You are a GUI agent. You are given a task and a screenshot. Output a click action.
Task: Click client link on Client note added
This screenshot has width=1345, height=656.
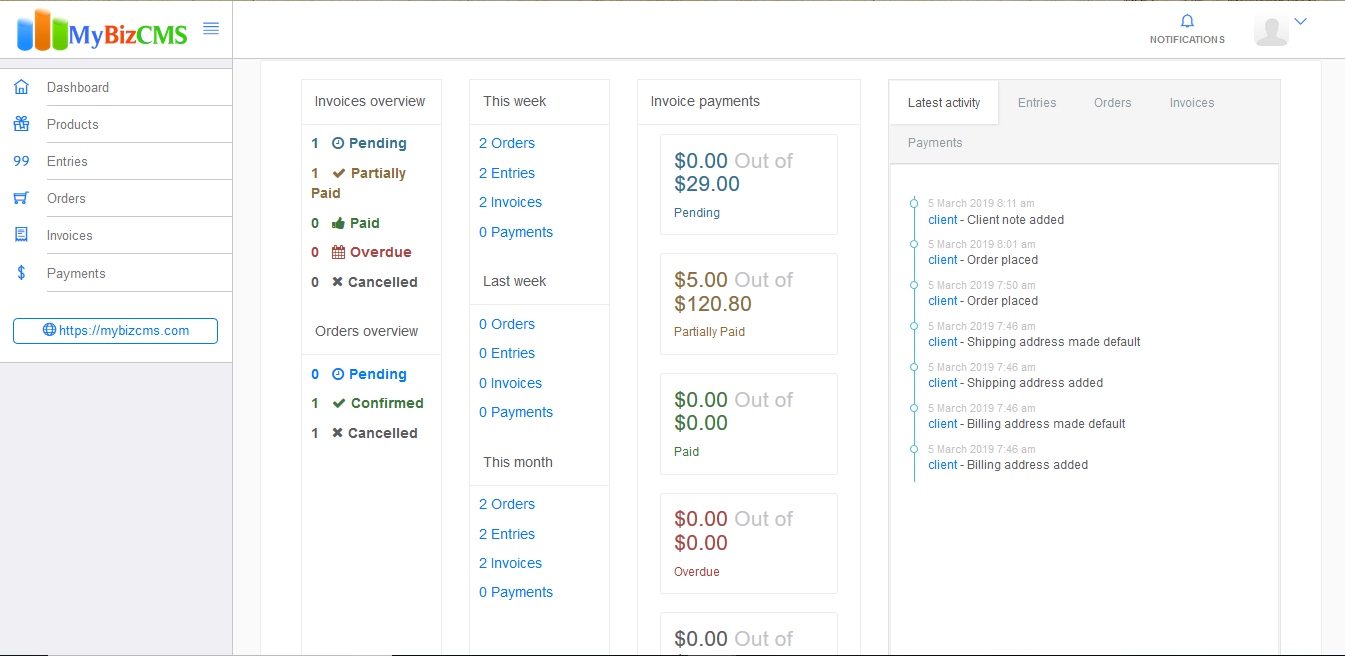click(943, 220)
